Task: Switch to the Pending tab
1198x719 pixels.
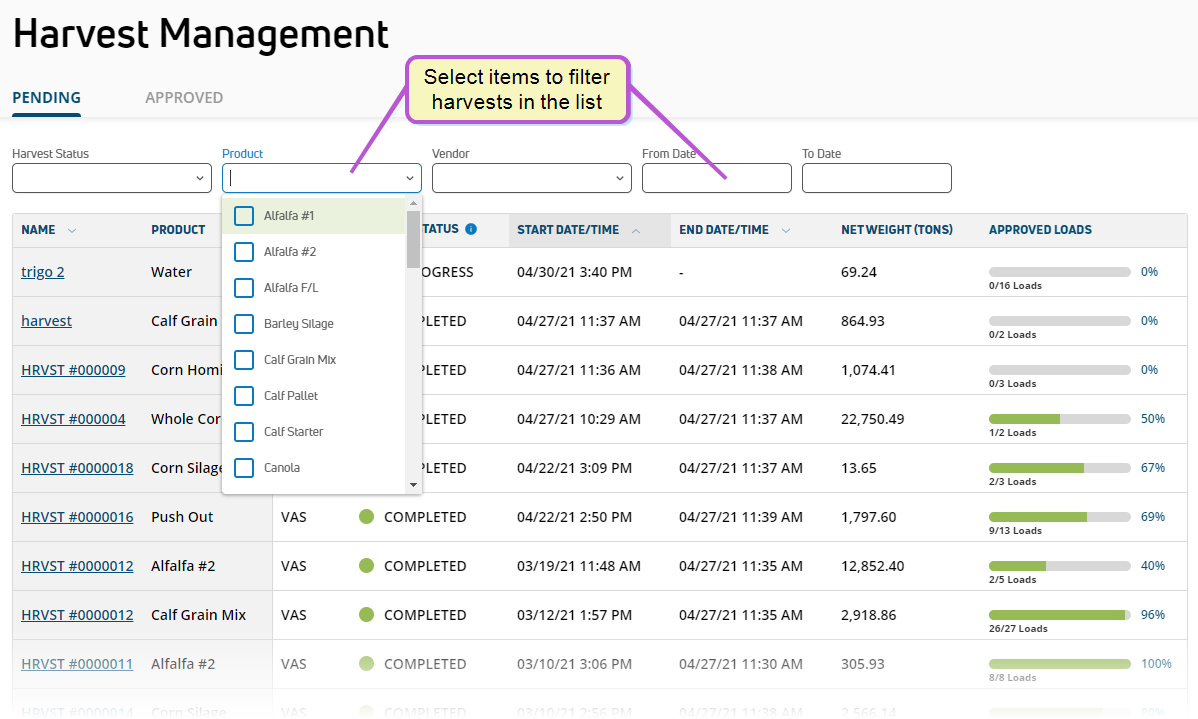Action: [47, 98]
